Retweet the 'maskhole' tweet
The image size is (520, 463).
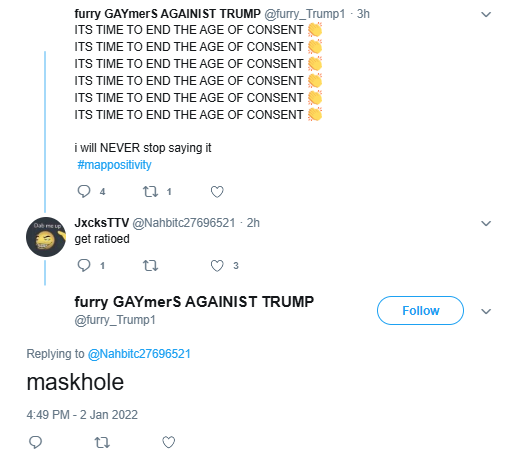pos(102,442)
